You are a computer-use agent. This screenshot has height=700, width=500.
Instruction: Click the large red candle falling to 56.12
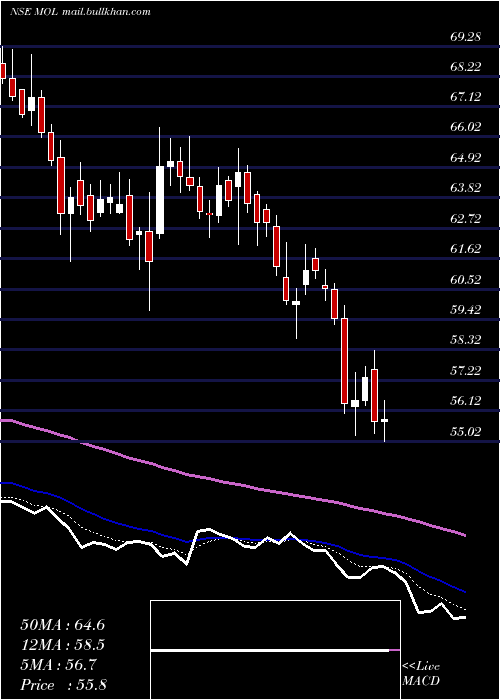[x=344, y=361]
